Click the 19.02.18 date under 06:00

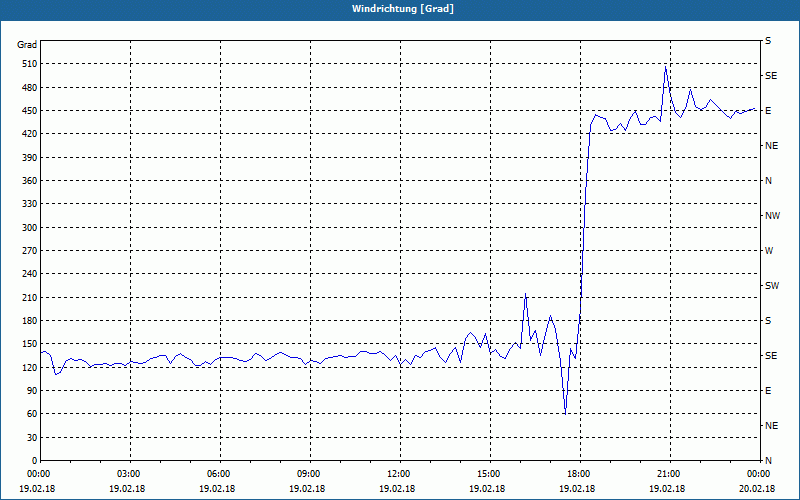(217, 488)
